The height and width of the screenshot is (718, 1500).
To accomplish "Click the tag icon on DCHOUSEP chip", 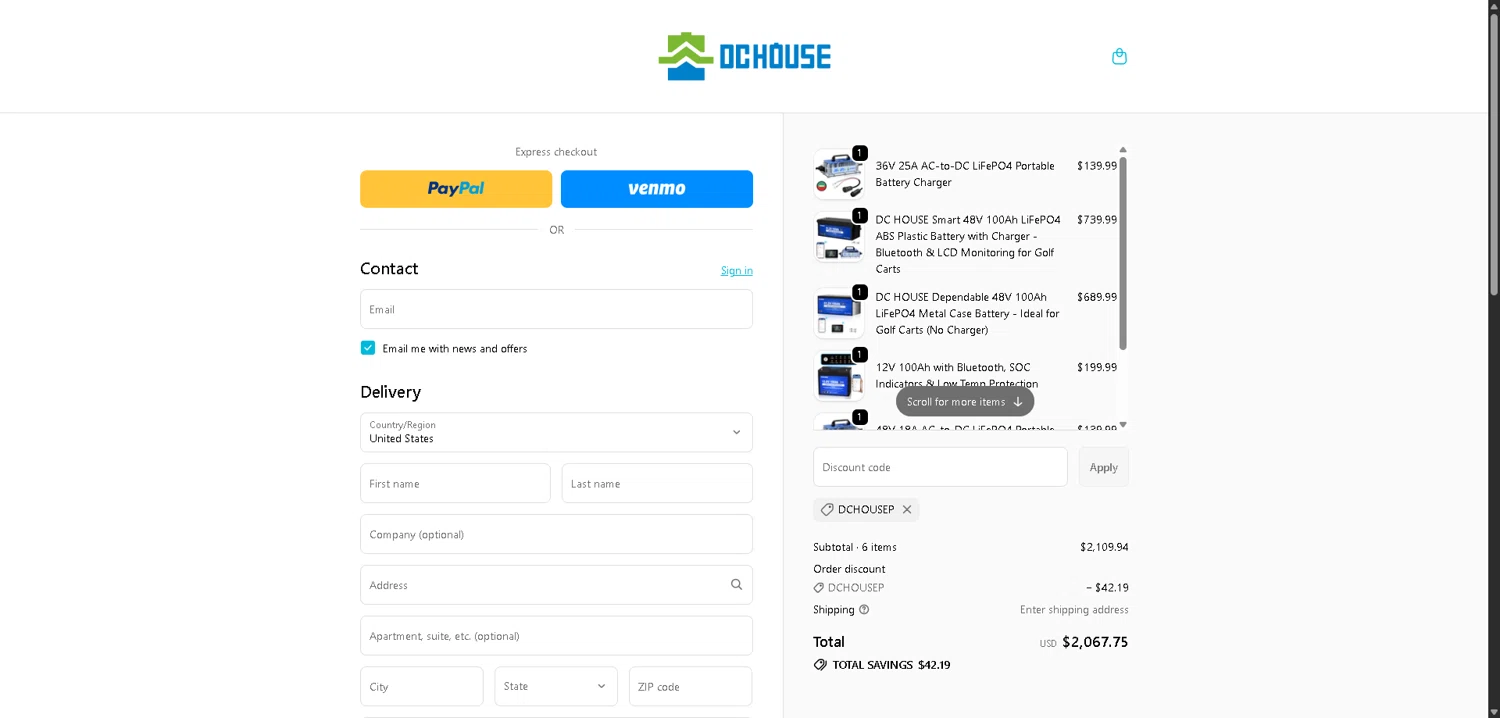I will (x=827, y=509).
